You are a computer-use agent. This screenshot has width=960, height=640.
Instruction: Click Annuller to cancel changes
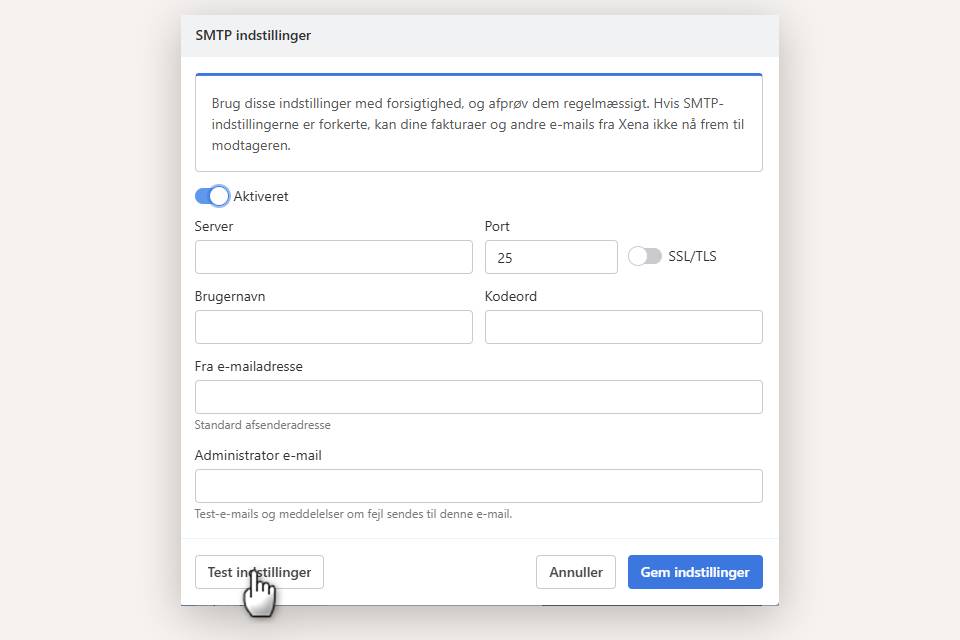575,571
